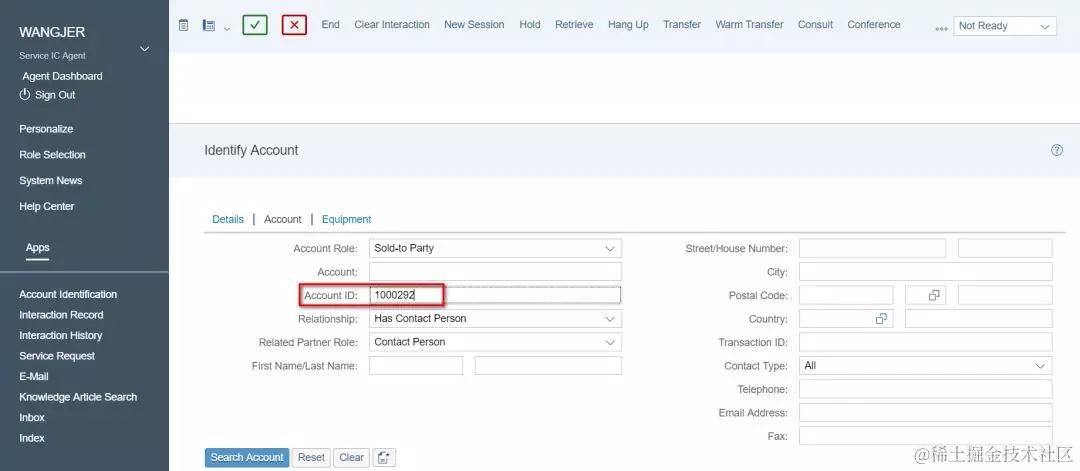The height and width of the screenshot is (471, 1080).
Task: Click Consult in the toolbar
Action: point(816,25)
